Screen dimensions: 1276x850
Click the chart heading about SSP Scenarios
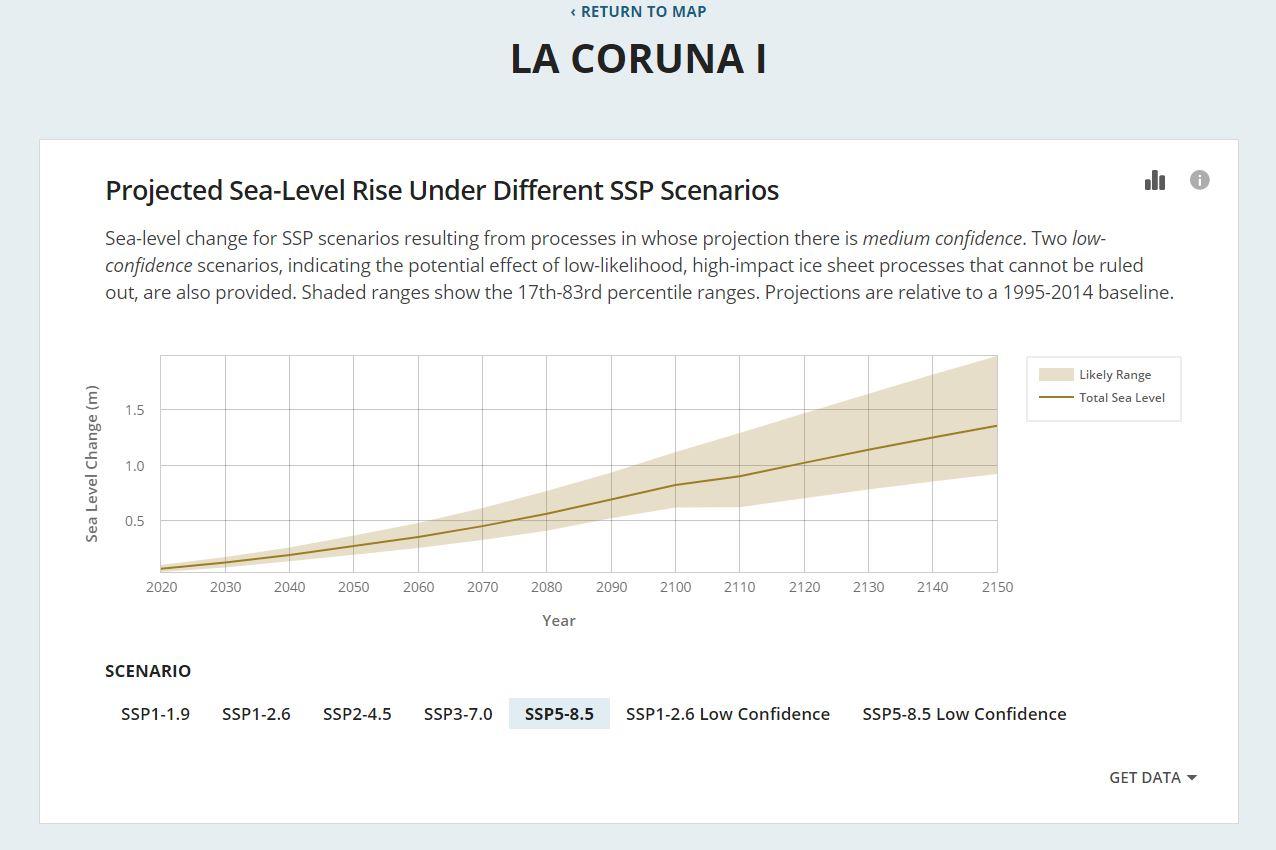pos(442,190)
